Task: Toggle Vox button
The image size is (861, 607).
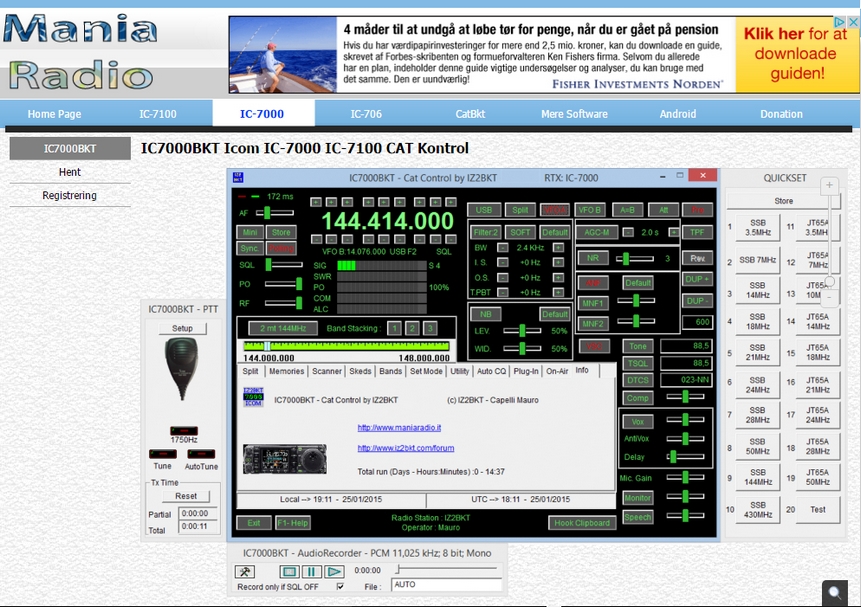Action: 638,422
